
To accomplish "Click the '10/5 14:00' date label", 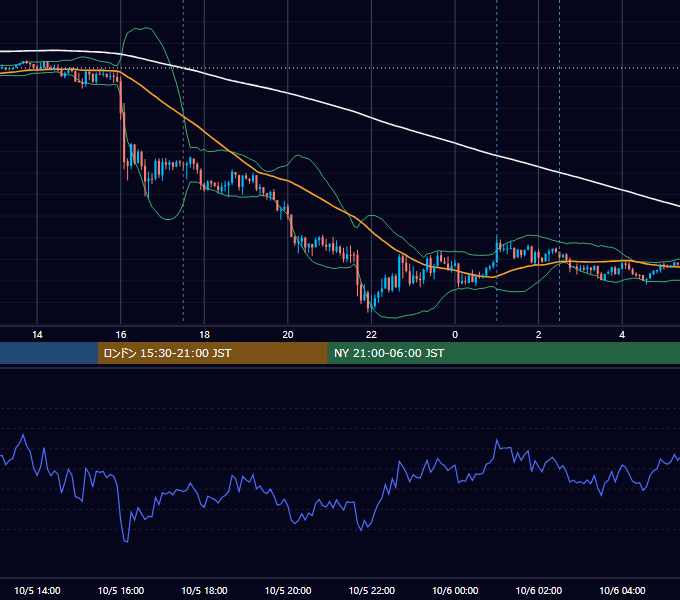I will point(37,590).
